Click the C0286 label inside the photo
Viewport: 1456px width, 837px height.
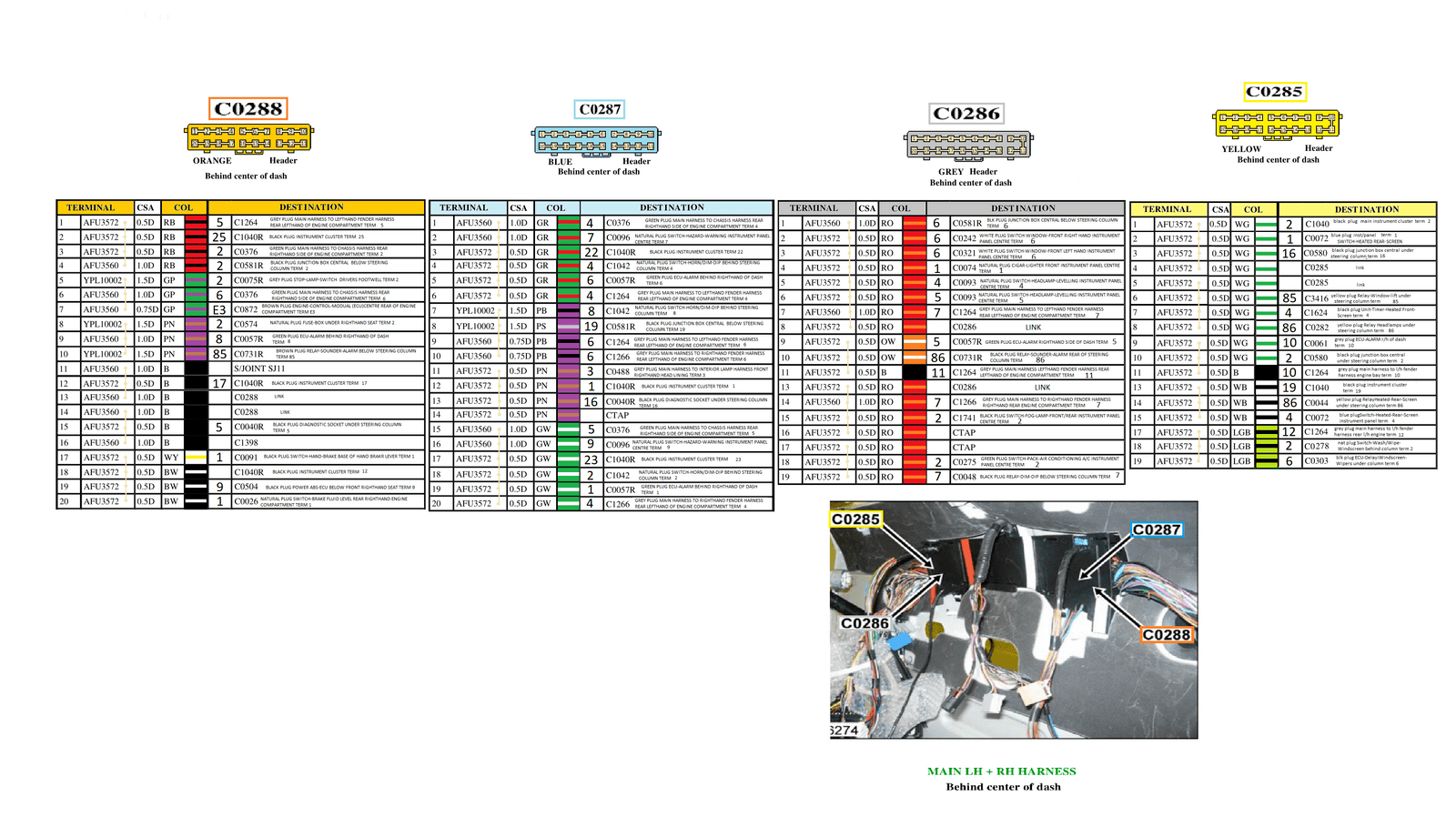[864, 623]
